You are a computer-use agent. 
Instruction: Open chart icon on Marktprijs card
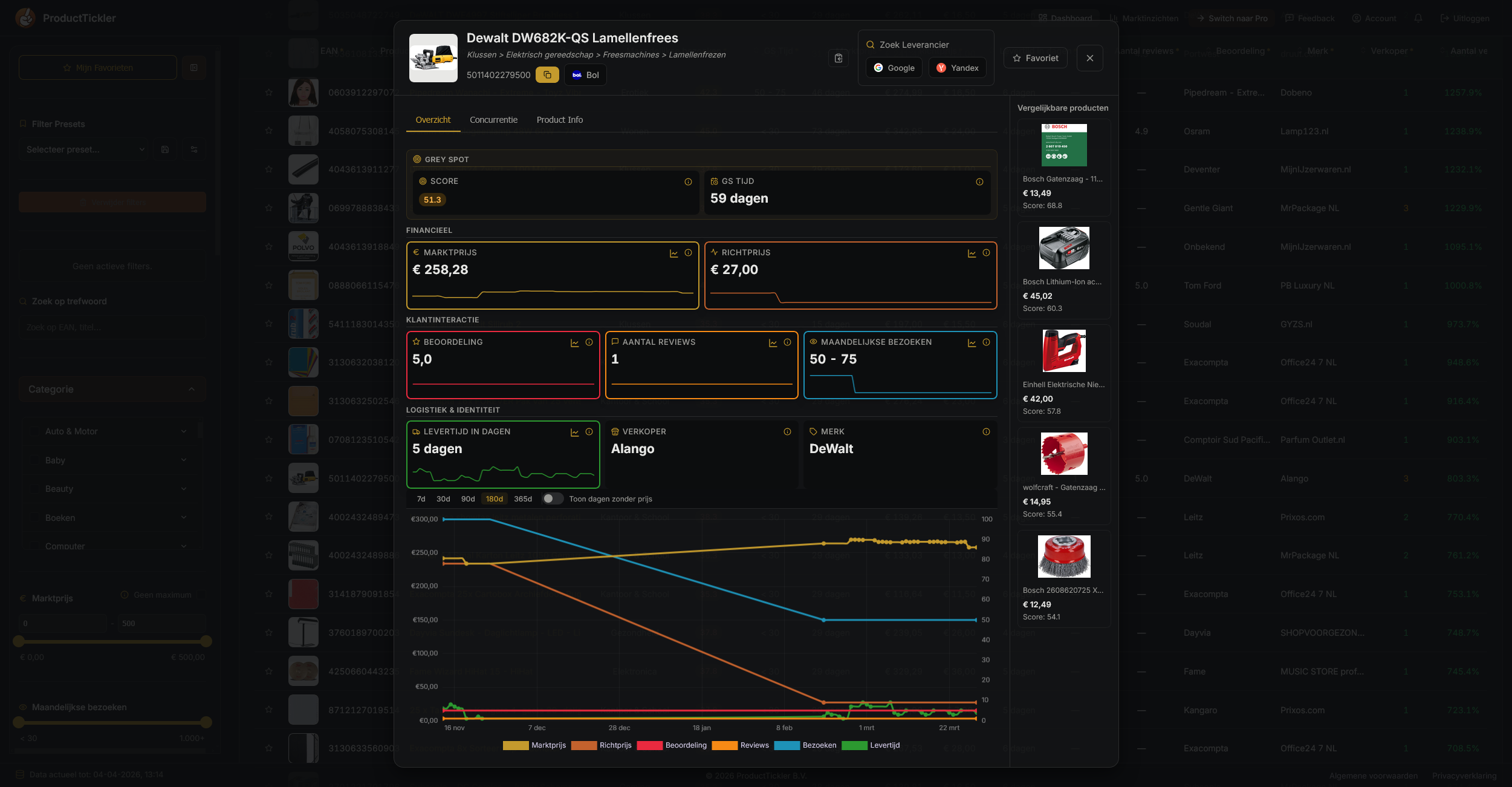click(673, 253)
